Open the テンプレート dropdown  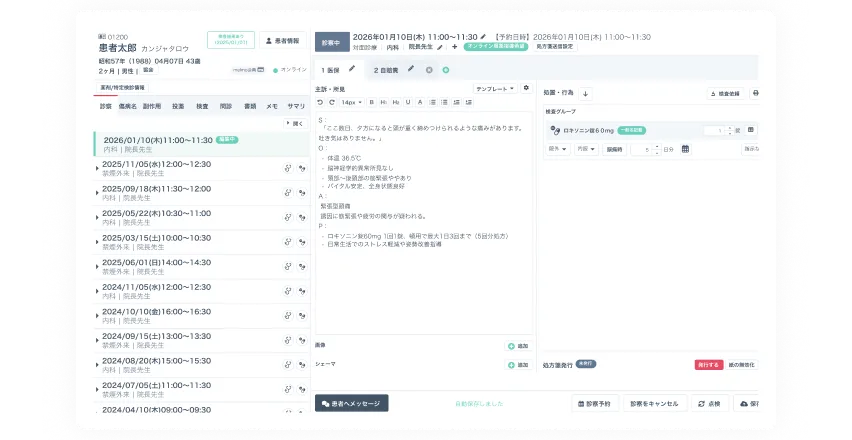pos(495,89)
